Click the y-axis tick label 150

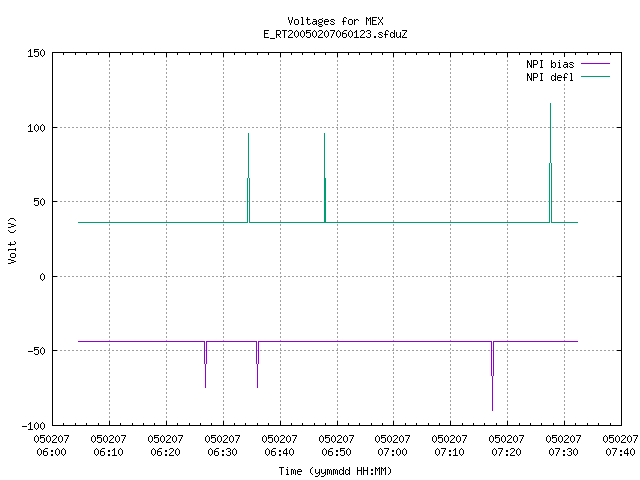pyautogui.click(x=36, y=53)
